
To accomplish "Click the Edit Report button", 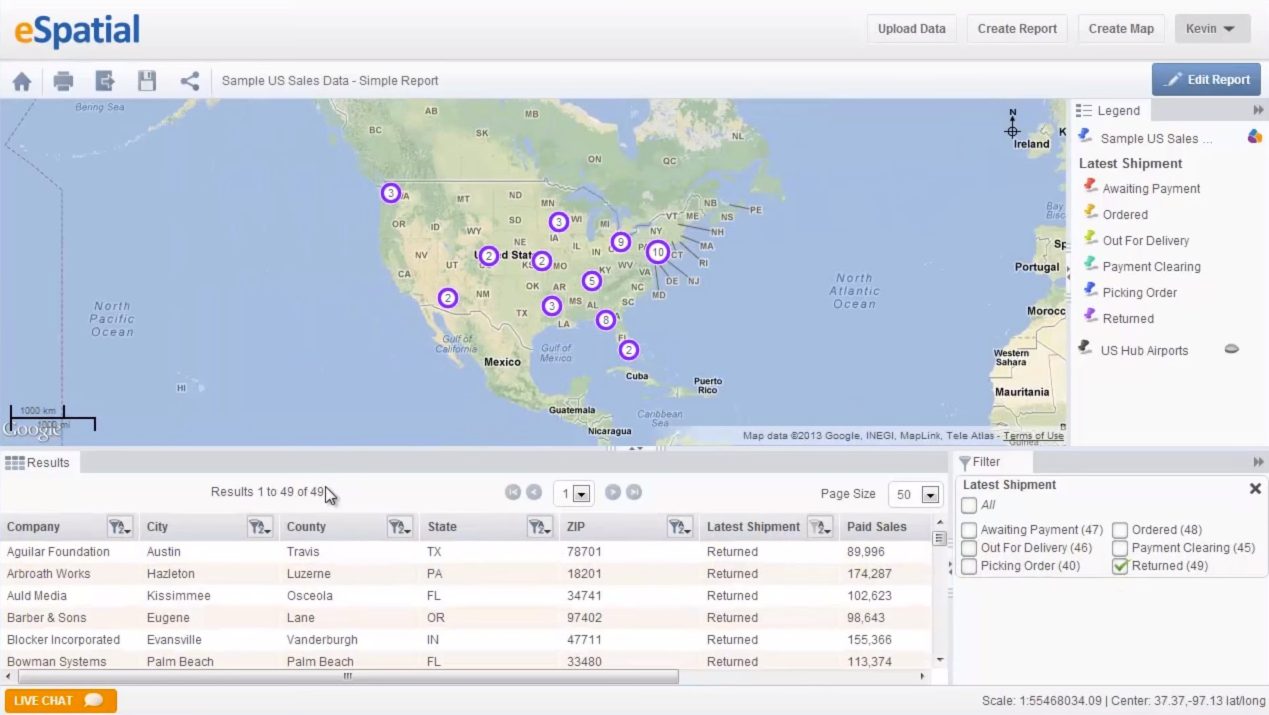I will (1206, 79).
